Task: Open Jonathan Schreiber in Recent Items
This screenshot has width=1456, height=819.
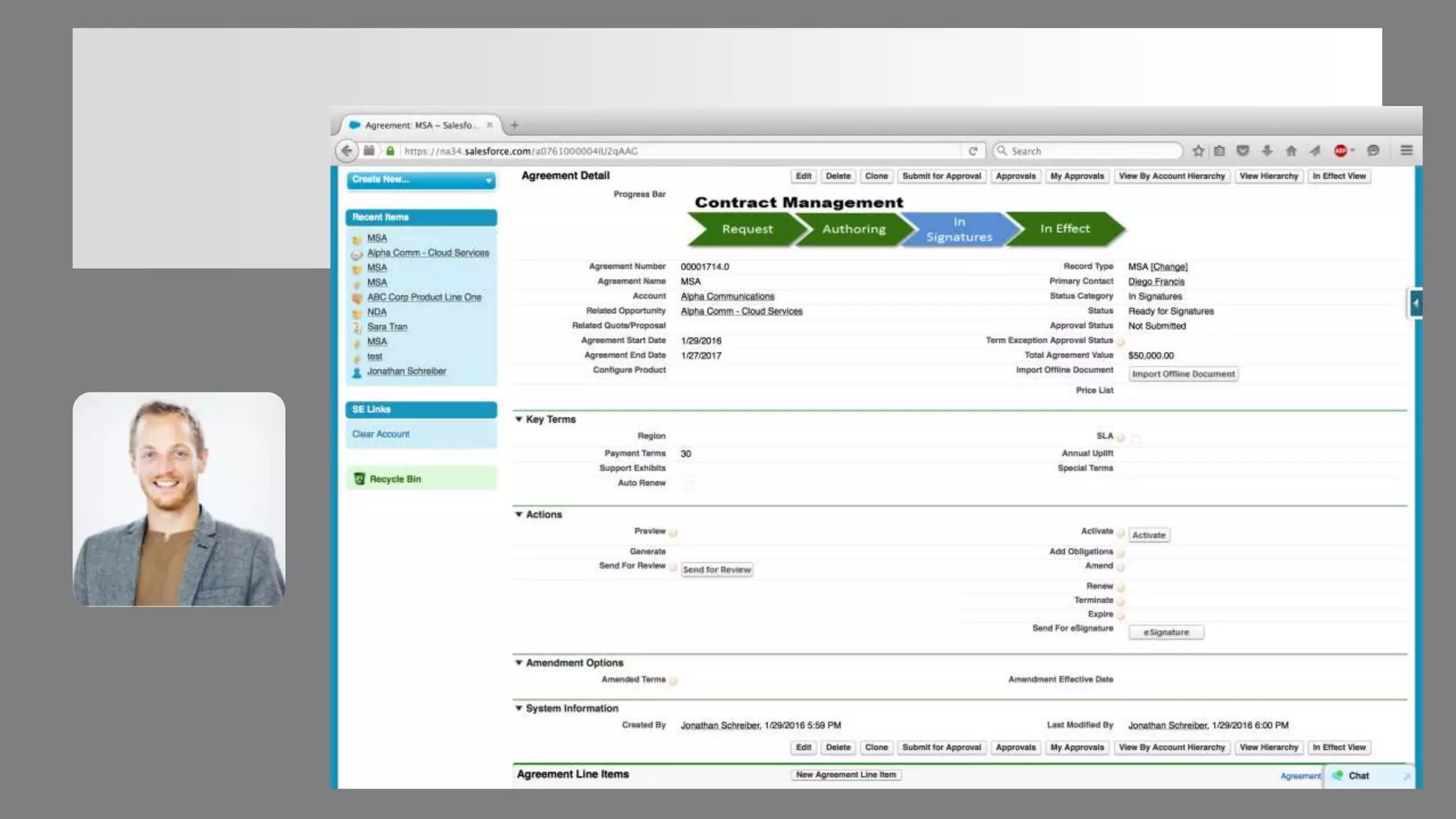Action: point(406,372)
